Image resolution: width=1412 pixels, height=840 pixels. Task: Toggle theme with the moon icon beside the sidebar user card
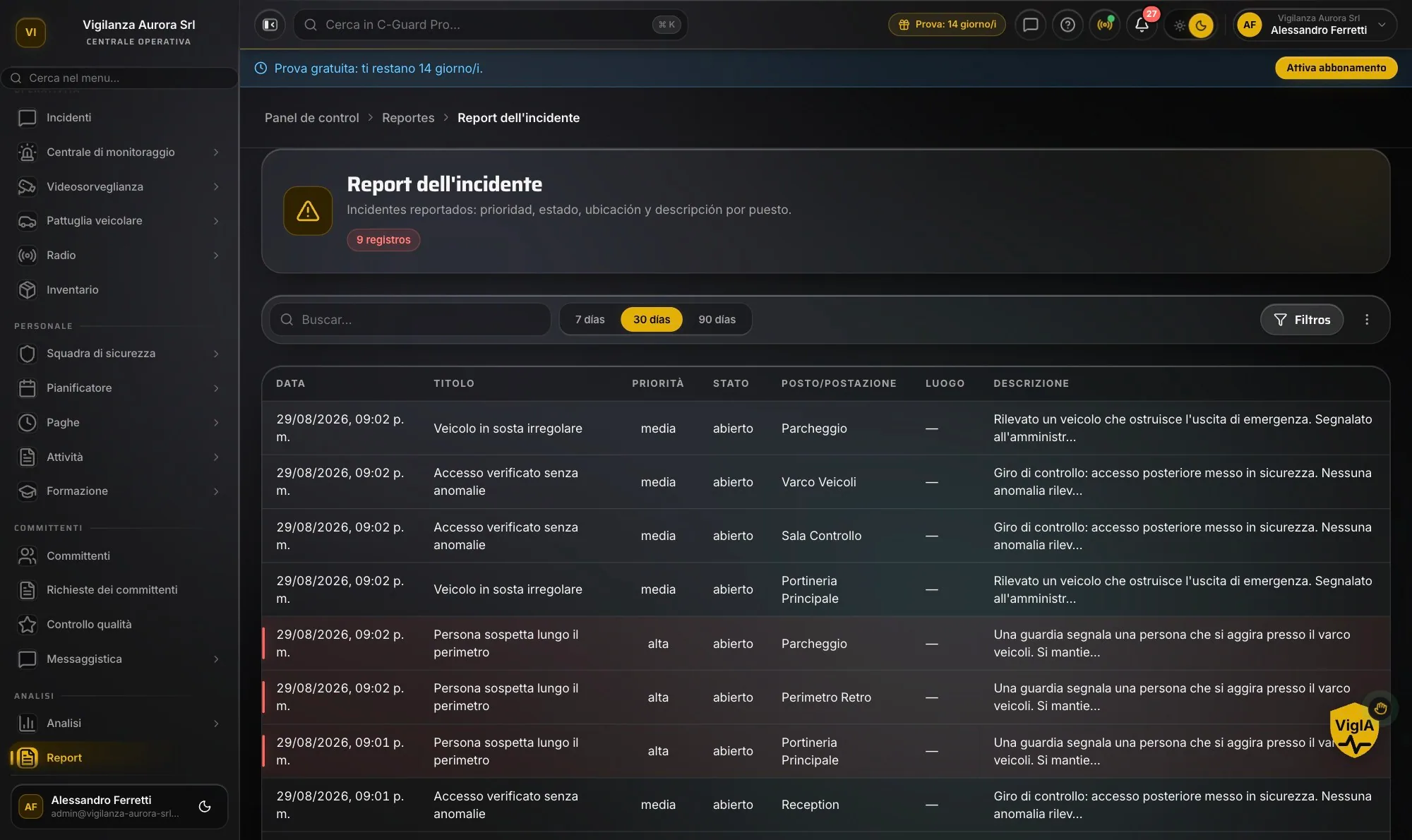[205, 806]
